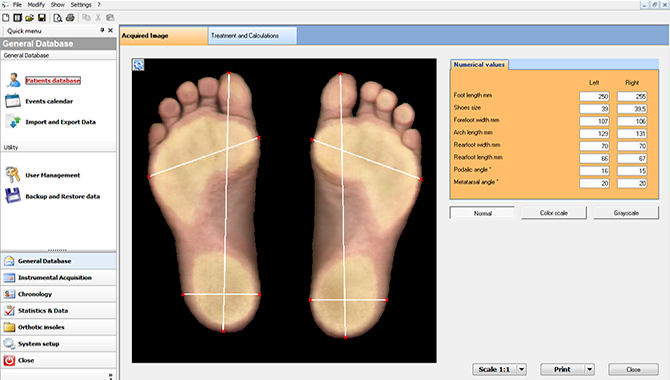Click the application logo in menu bar
The width and height of the screenshot is (670, 380).
(x=5, y=5)
